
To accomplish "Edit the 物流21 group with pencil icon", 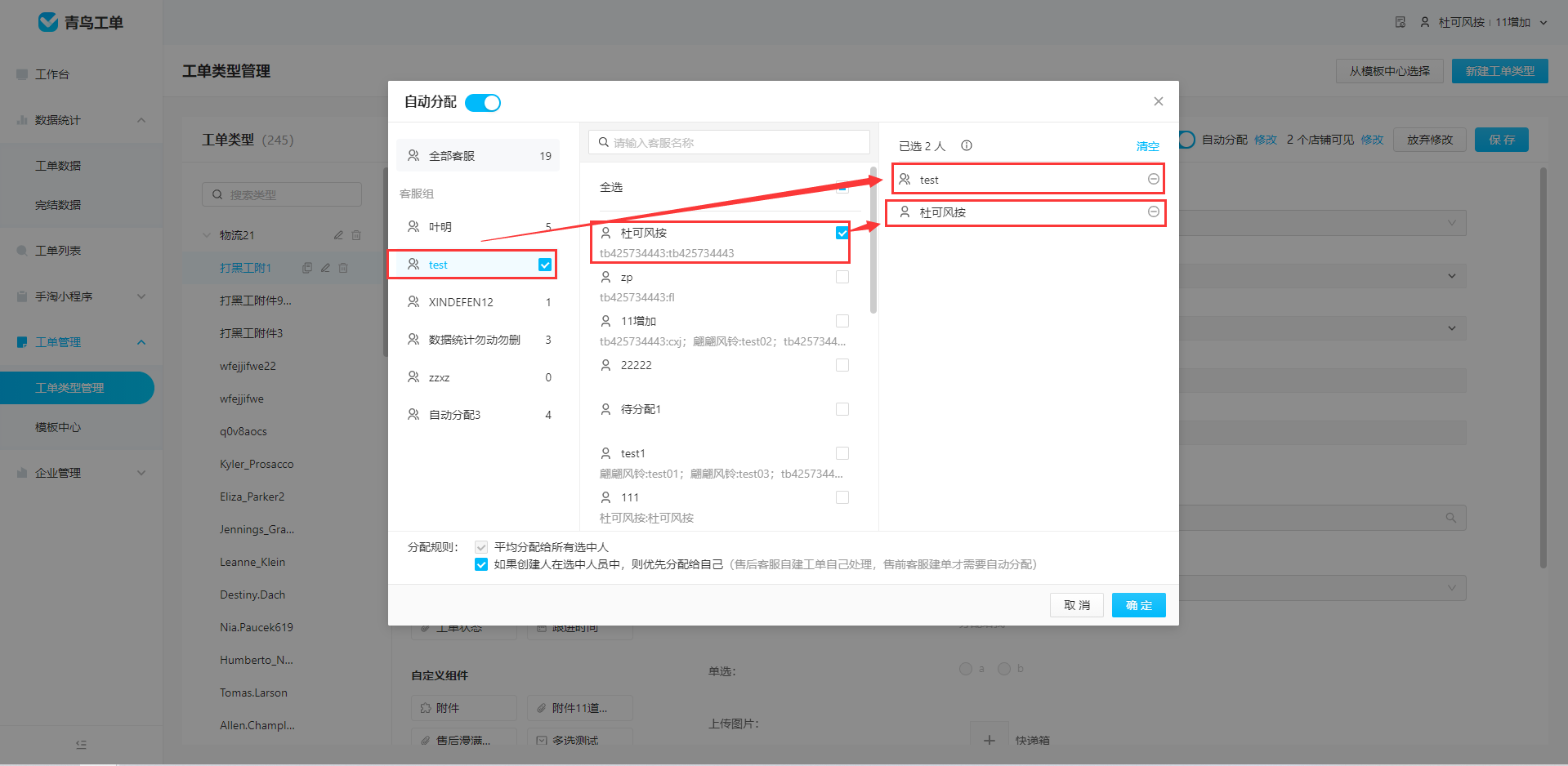I will (338, 235).
